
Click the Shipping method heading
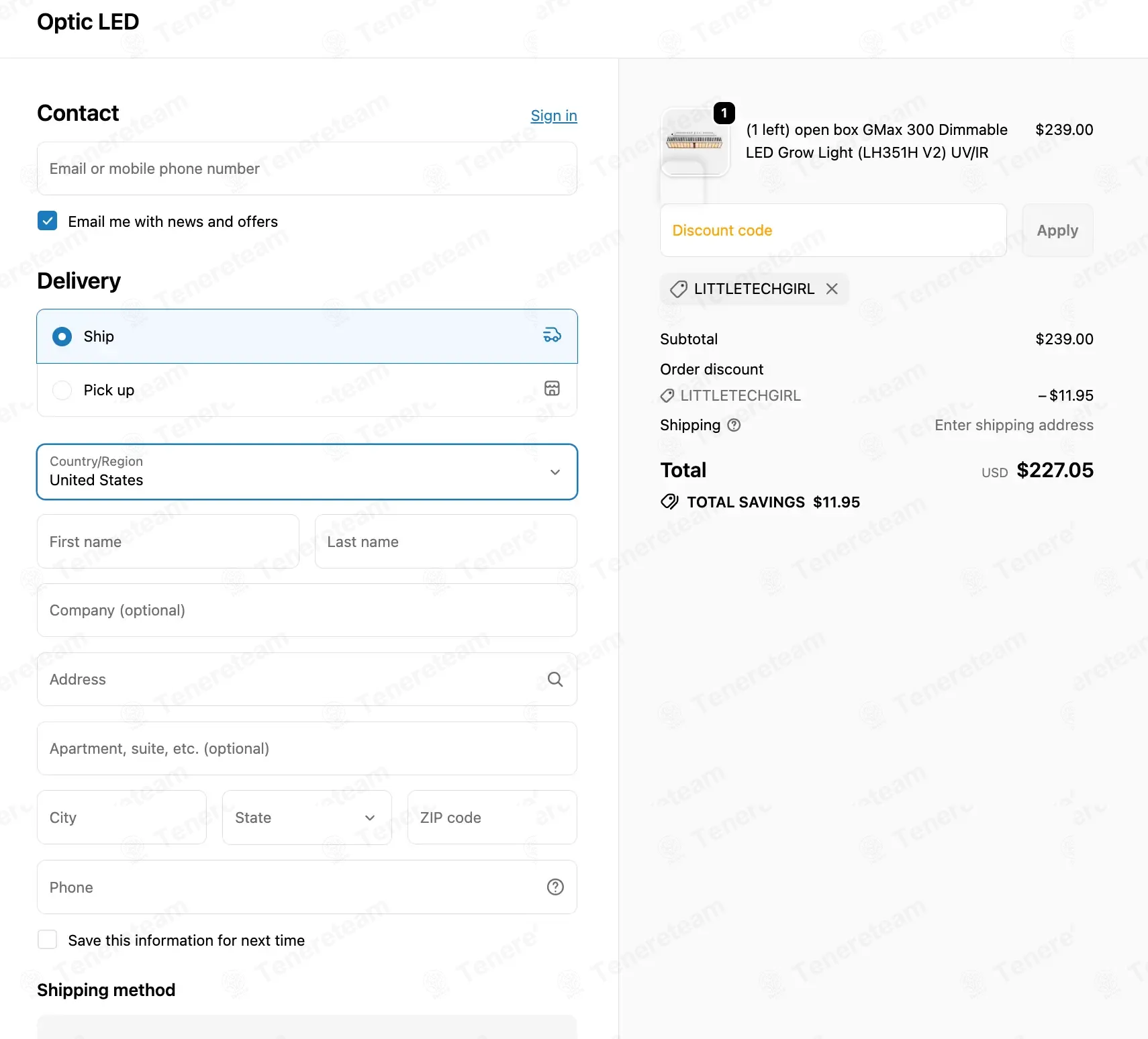coord(106,990)
